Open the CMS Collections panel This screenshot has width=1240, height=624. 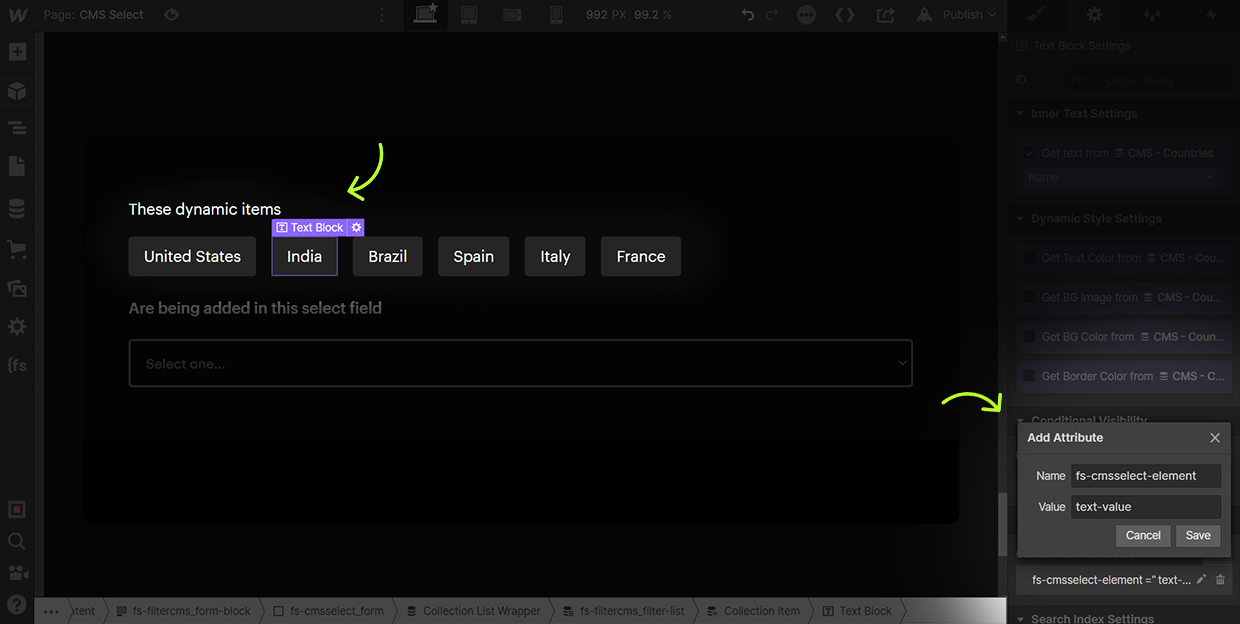(x=17, y=209)
